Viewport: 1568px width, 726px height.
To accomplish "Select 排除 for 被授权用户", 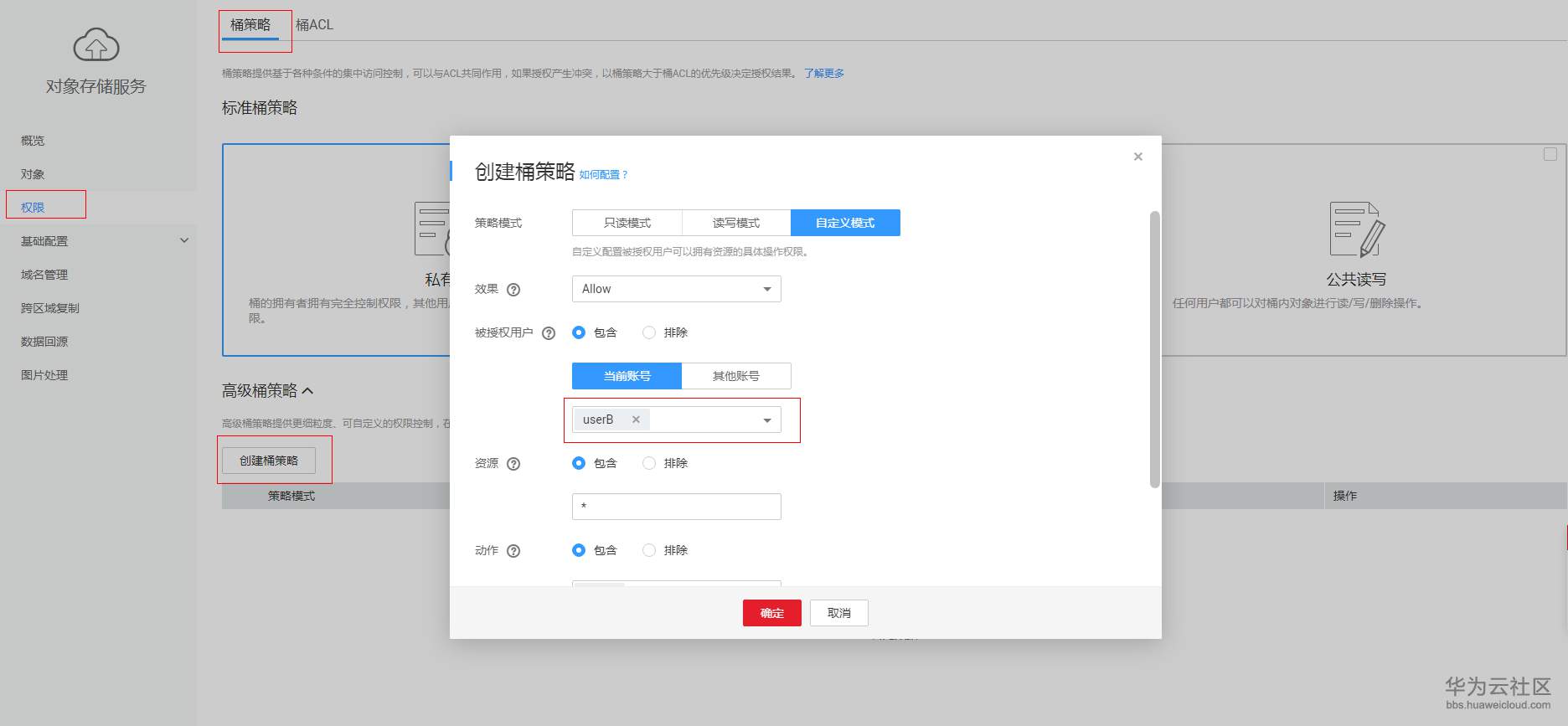I will pyautogui.click(x=649, y=332).
